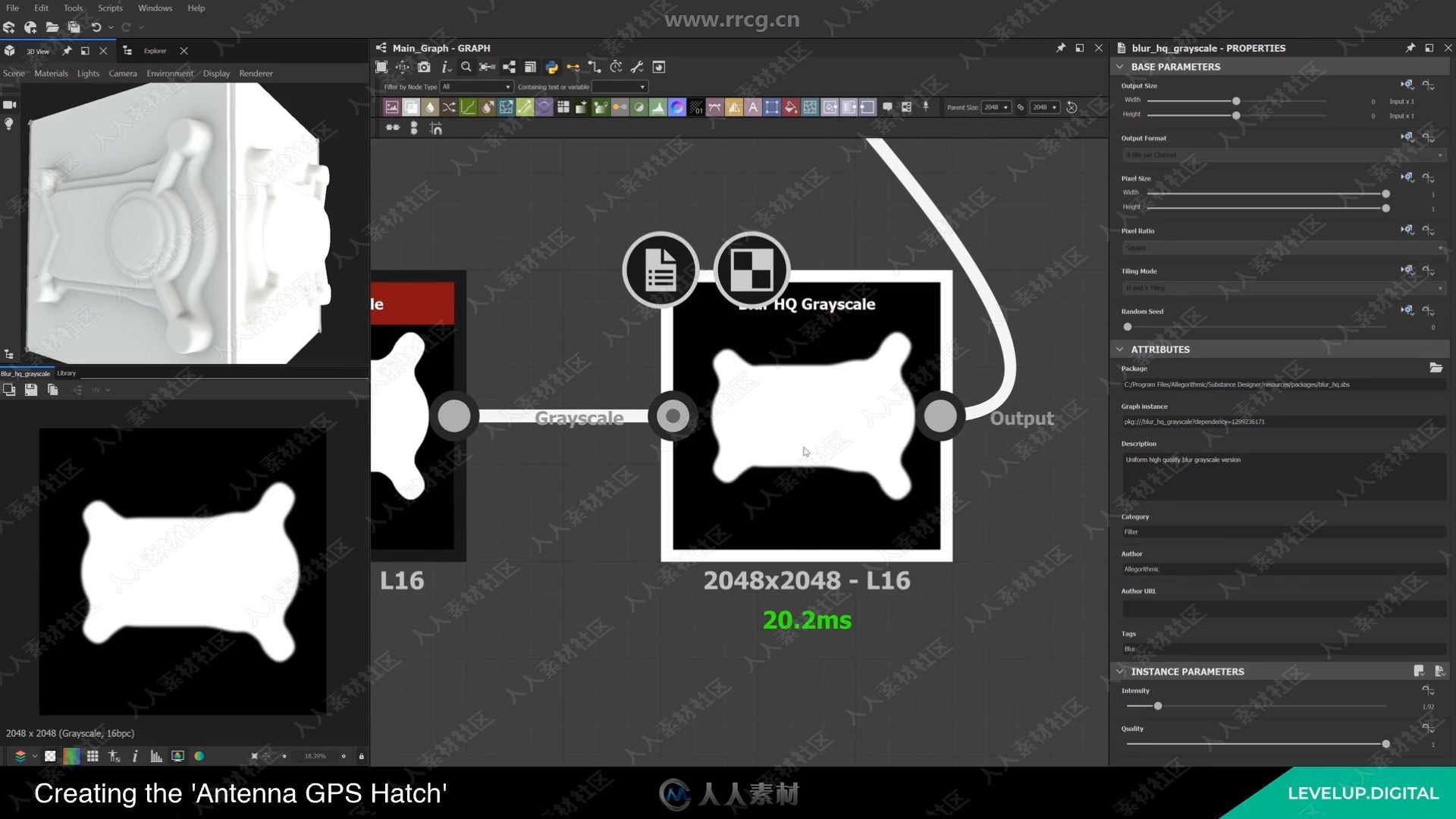Viewport: 1456px width, 819px height.
Task: Open the Windows menu
Action: point(155,8)
